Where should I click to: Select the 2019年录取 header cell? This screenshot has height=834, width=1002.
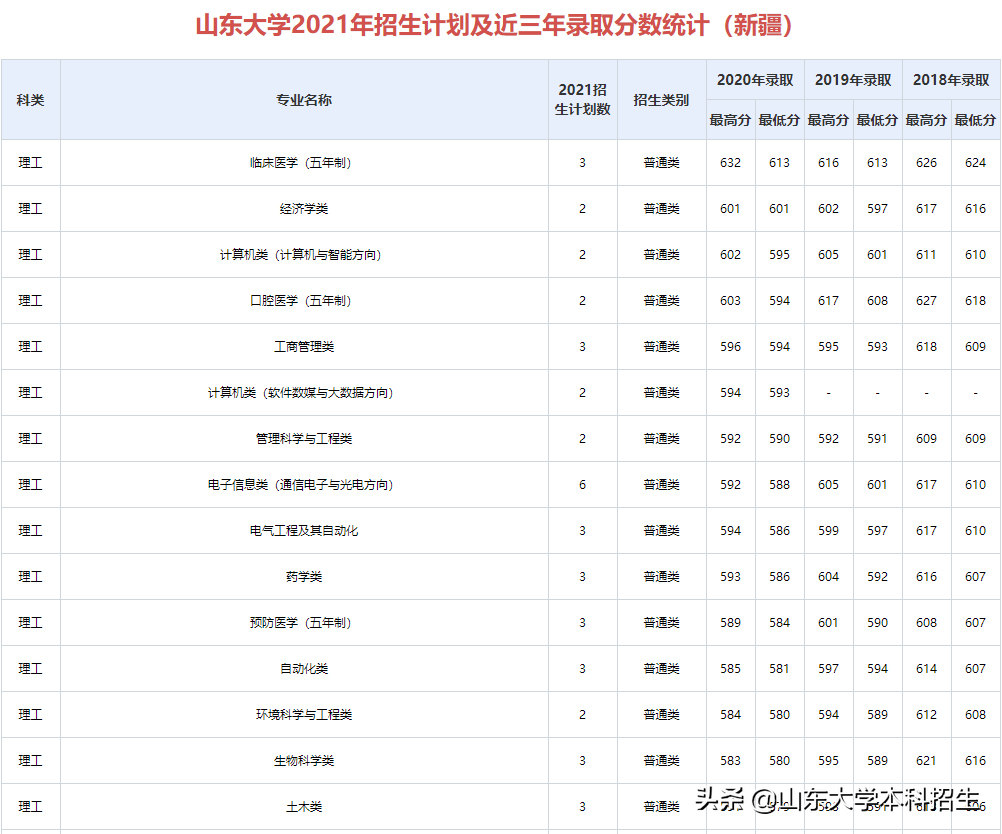tap(852, 81)
